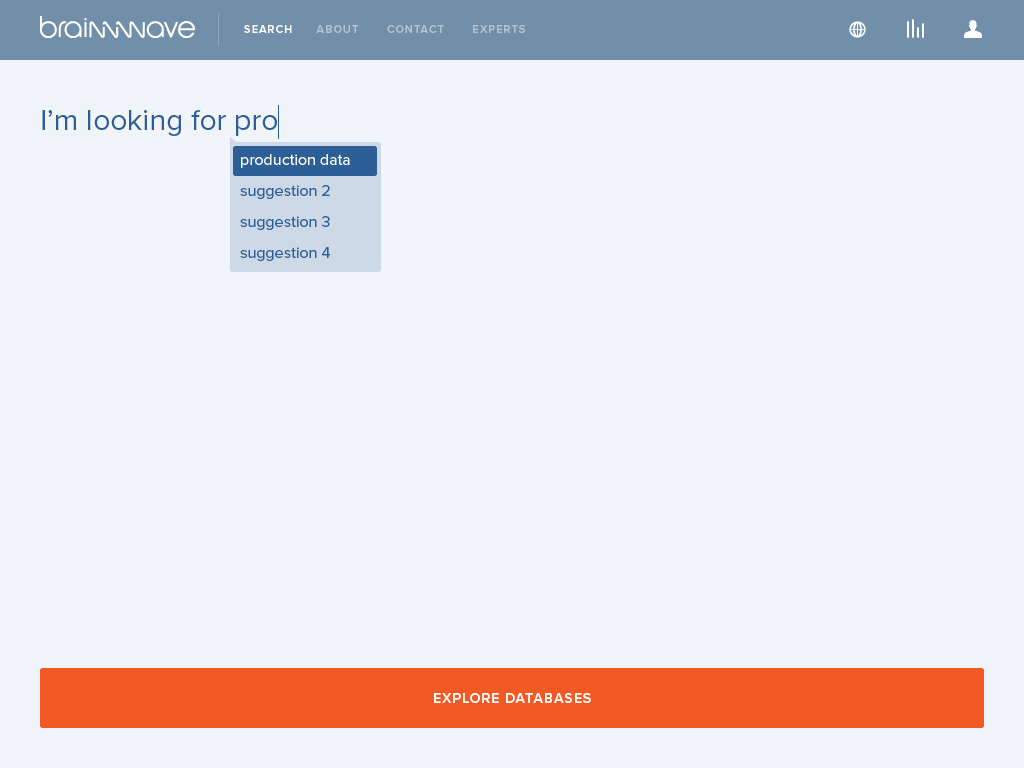Open the Experts section
This screenshot has height=768, width=1024.
(499, 30)
